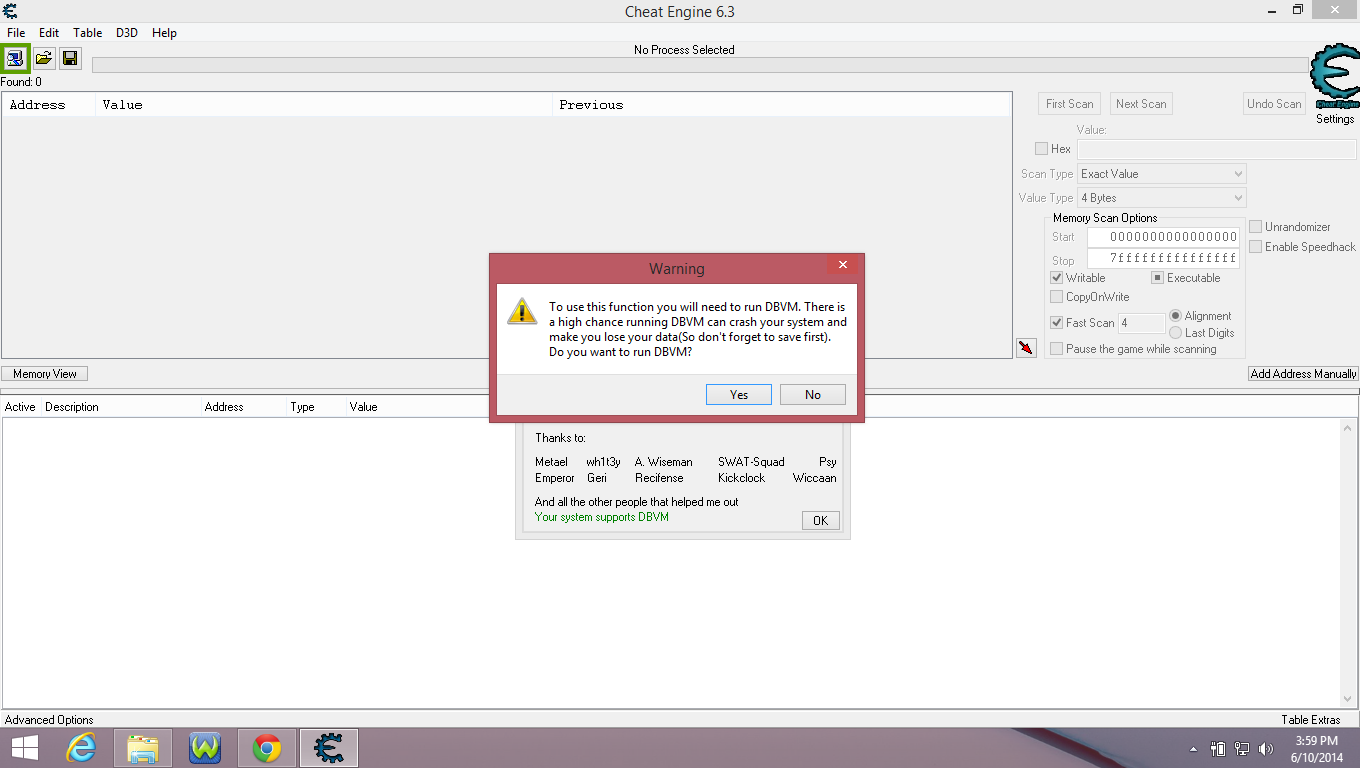Screen dimensions: 1360x768
Task: Click the Start address field
Action: (1163, 238)
